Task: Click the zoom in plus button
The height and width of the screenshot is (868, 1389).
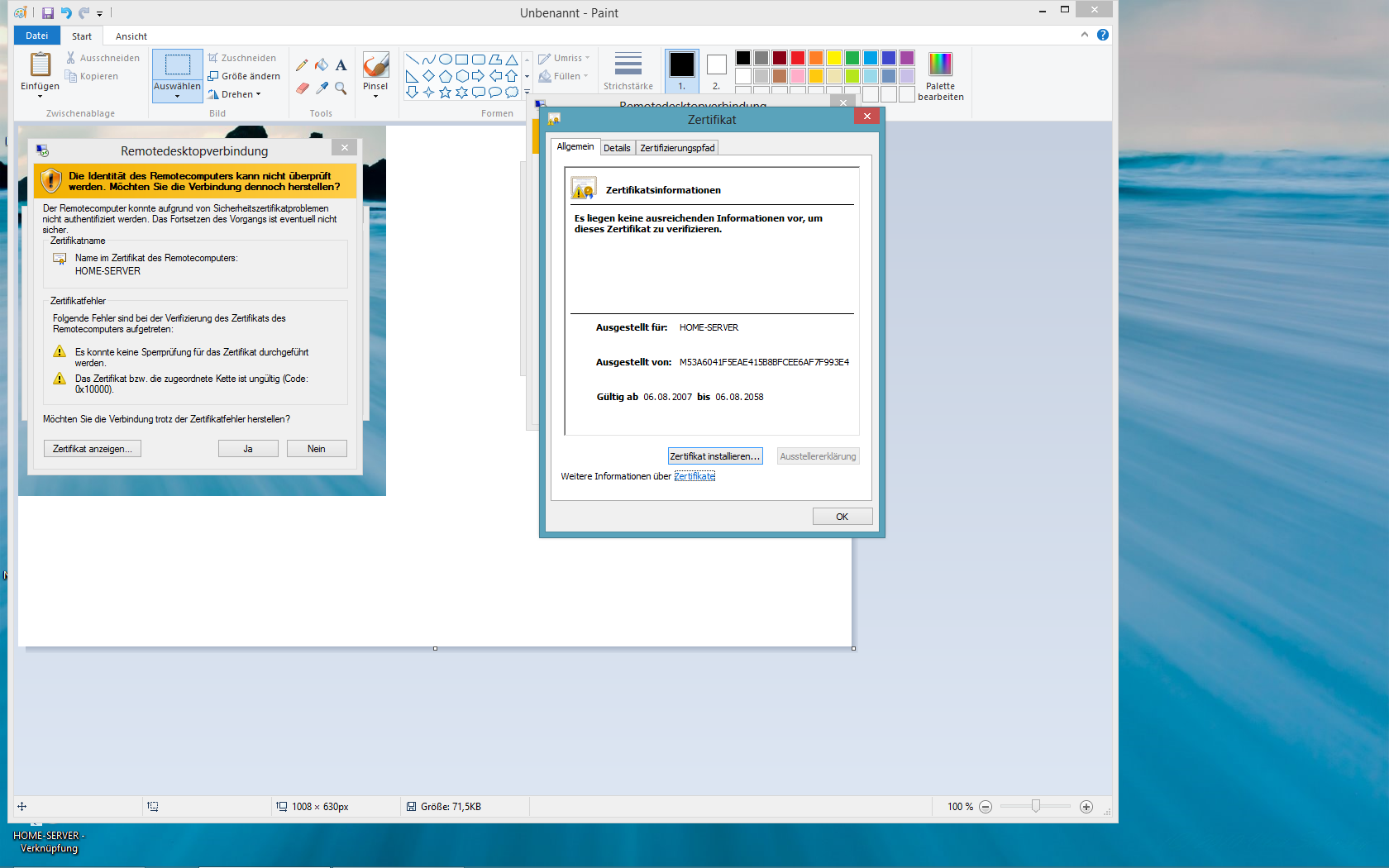Action: pos(1086,807)
